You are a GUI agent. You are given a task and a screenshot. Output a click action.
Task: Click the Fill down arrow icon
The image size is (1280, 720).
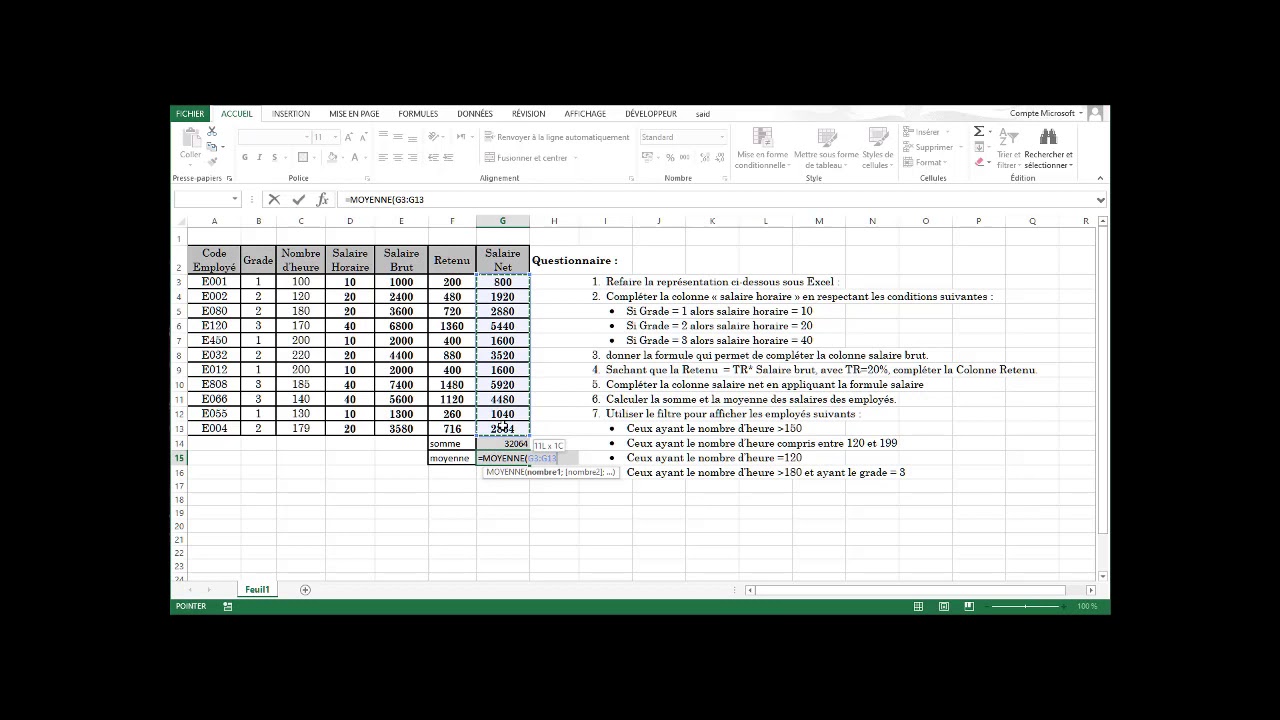[978, 147]
